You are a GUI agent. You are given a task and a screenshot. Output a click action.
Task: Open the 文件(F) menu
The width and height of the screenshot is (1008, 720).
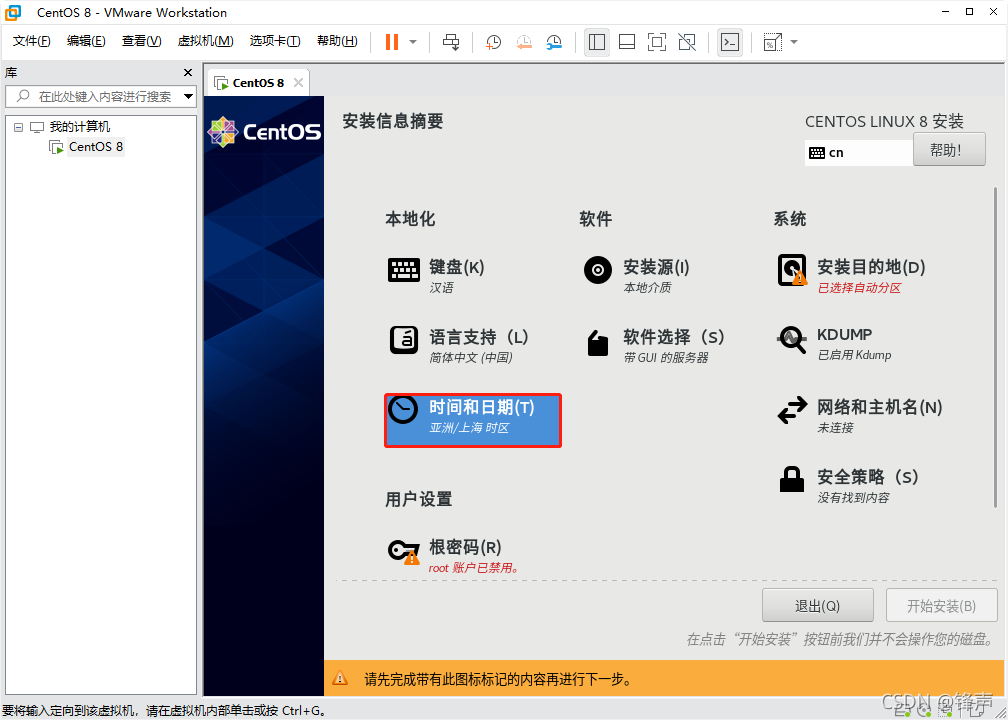click(32, 41)
